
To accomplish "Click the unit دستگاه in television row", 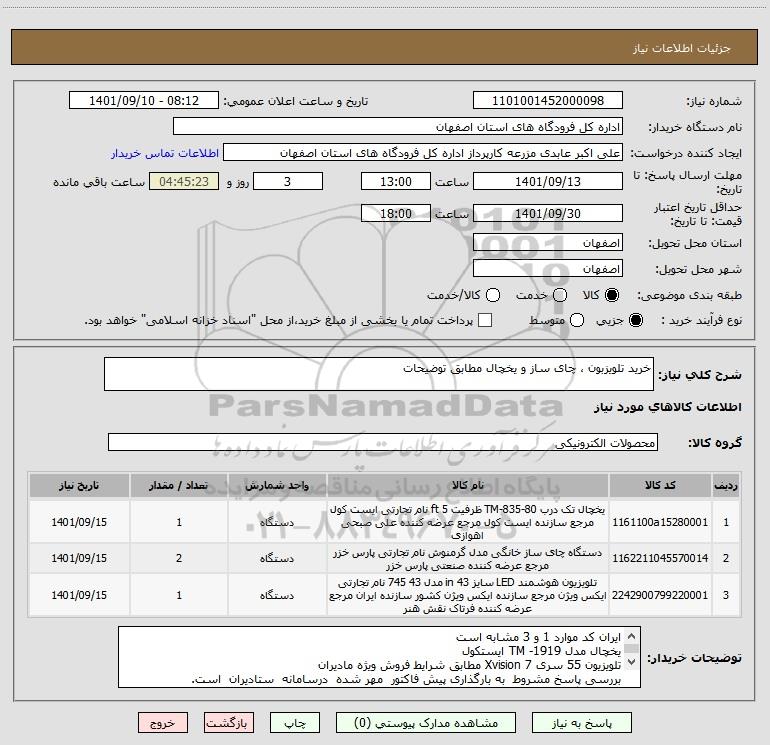I will tap(277, 595).
